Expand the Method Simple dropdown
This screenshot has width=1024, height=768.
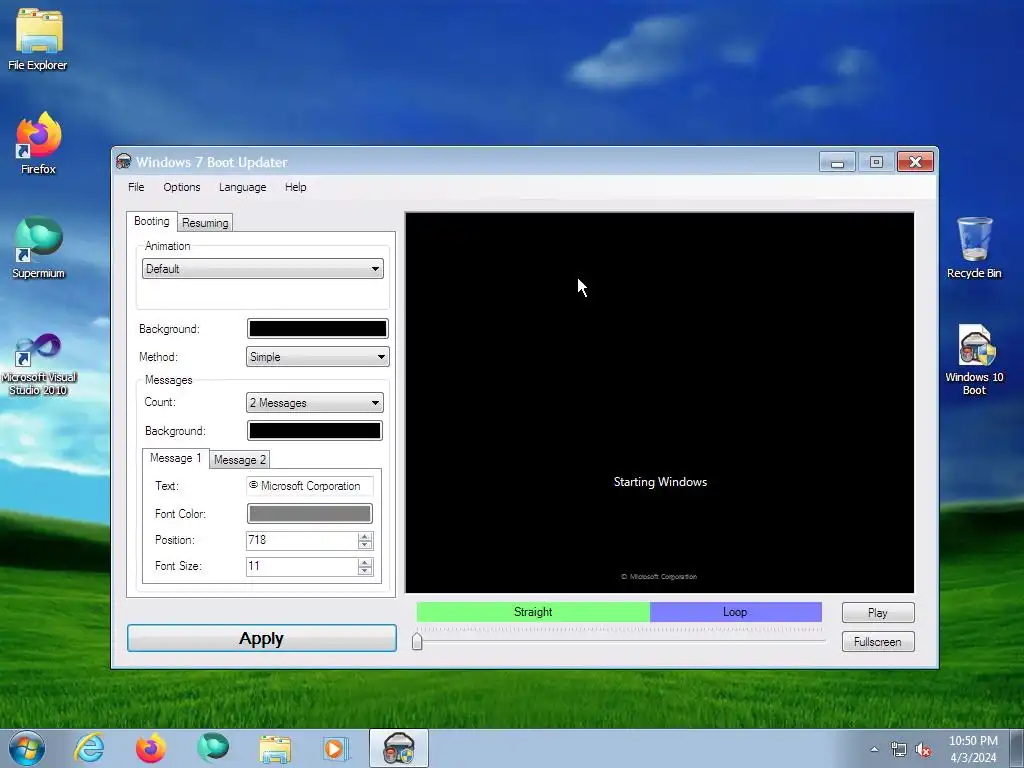tap(317, 357)
